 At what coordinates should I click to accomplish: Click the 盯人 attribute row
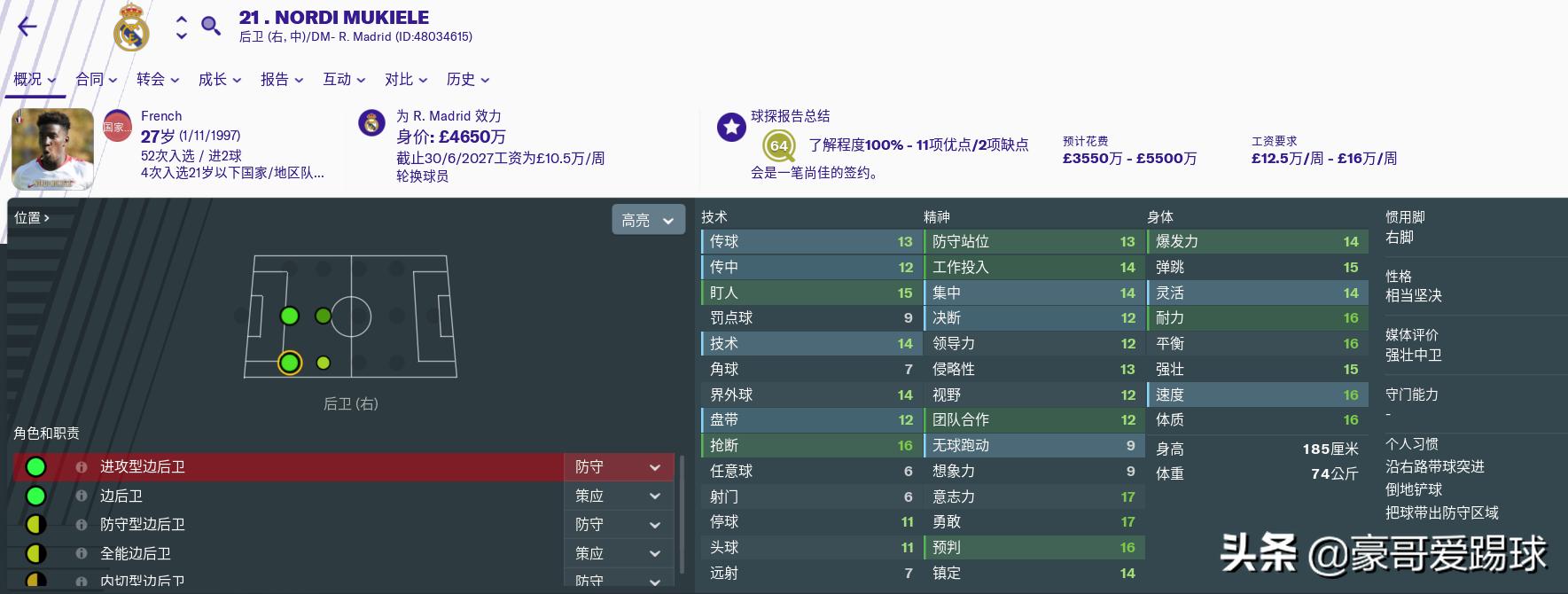(x=810, y=293)
